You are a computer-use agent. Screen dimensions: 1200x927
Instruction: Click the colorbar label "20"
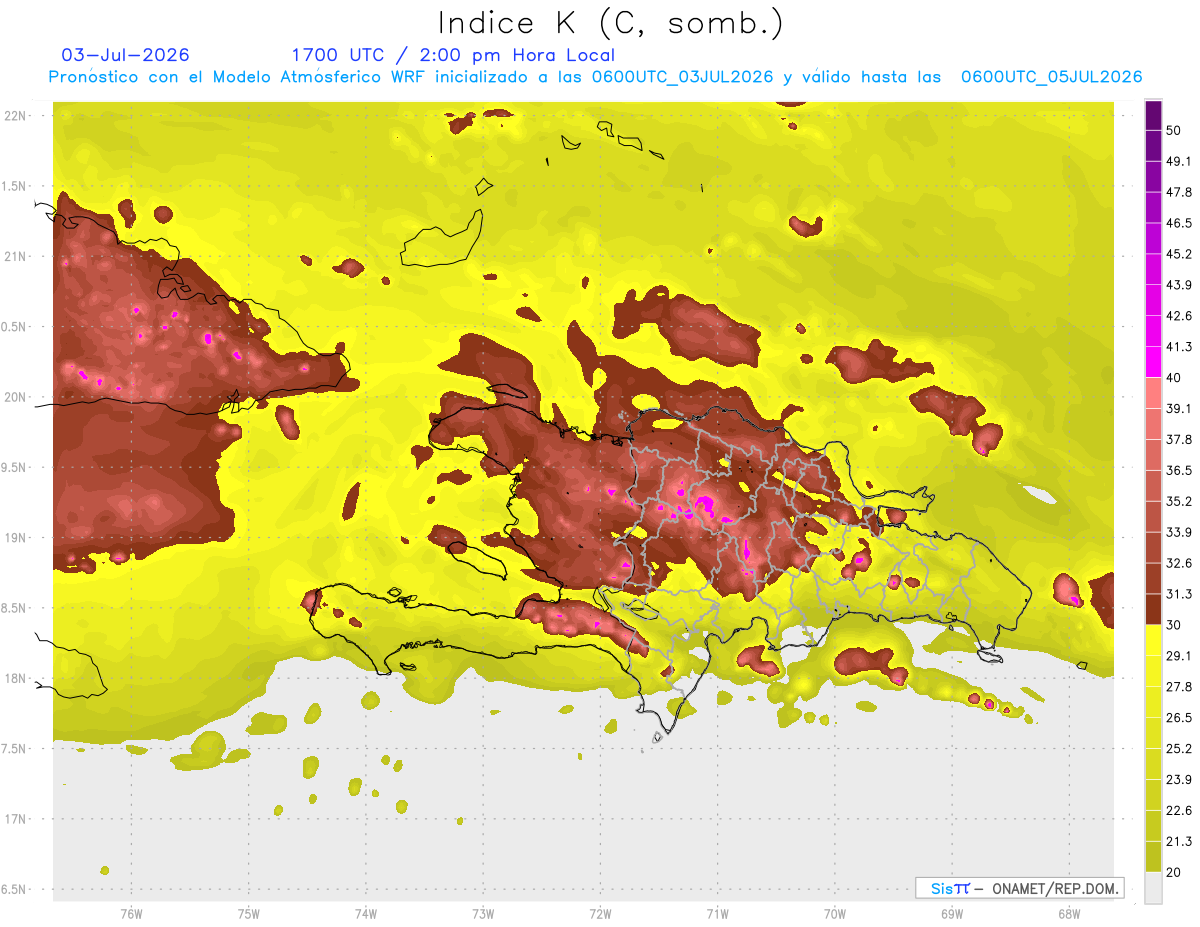tap(1175, 872)
